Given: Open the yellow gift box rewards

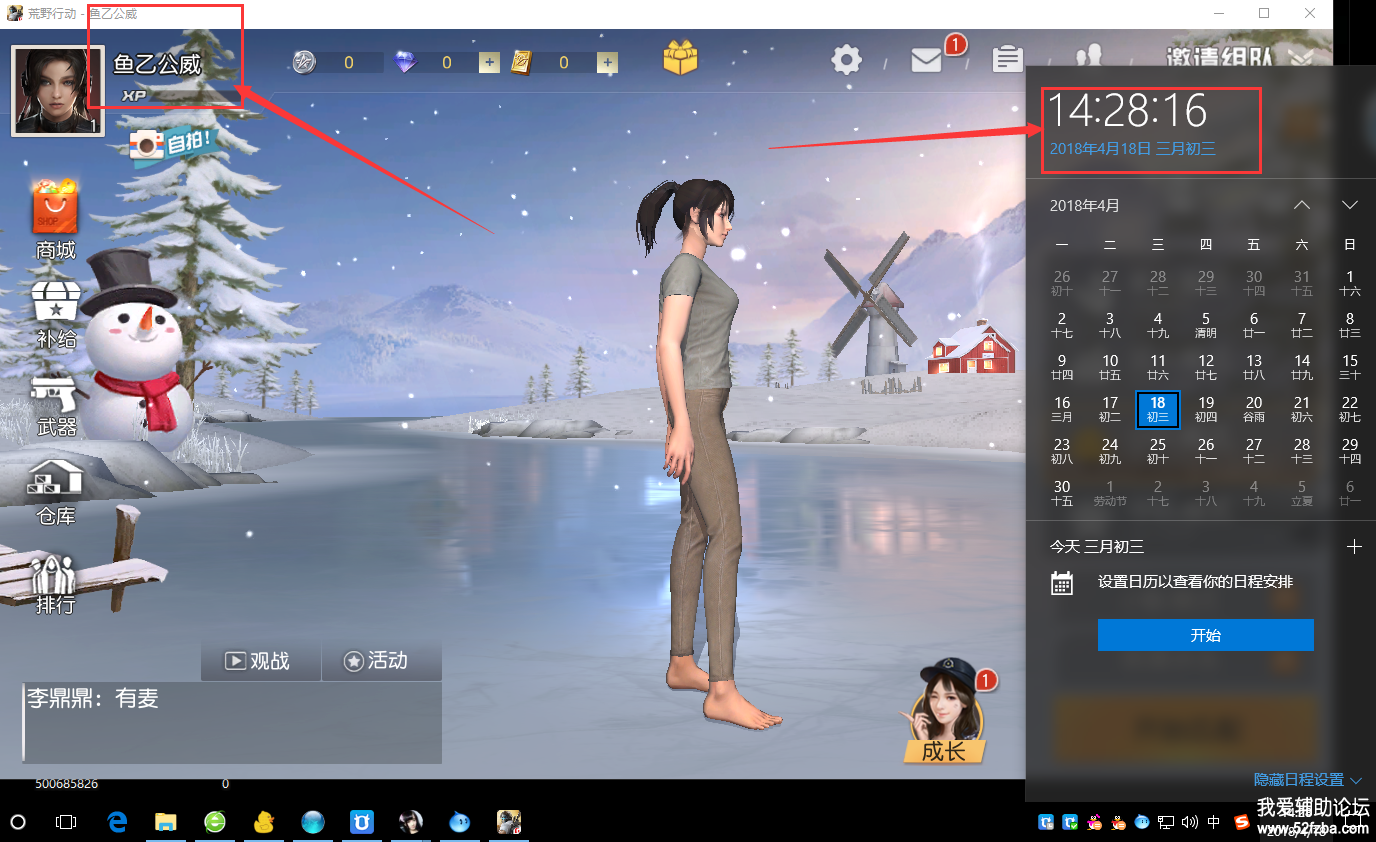Looking at the screenshot, I should pyautogui.click(x=680, y=58).
